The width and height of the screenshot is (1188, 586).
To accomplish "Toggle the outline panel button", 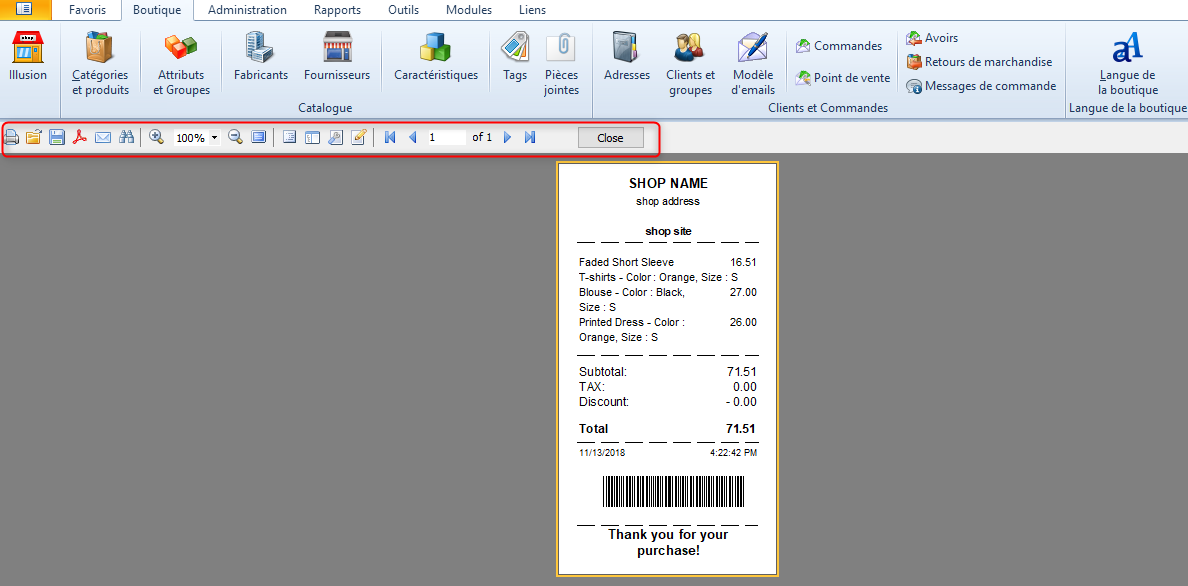I will pyautogui.click(x=290, y=138).
